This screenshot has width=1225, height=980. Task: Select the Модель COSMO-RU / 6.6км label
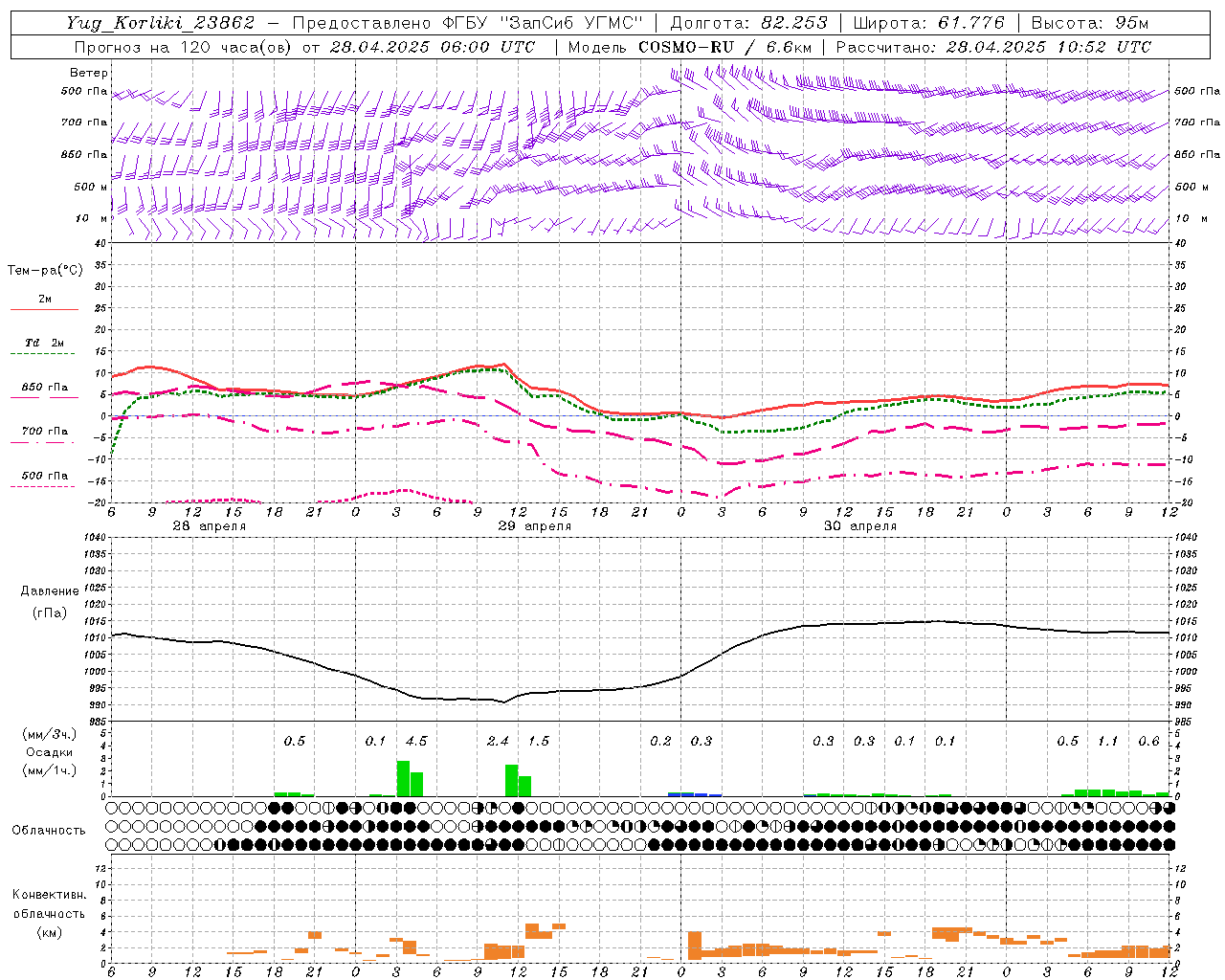(x=689, y=47)
